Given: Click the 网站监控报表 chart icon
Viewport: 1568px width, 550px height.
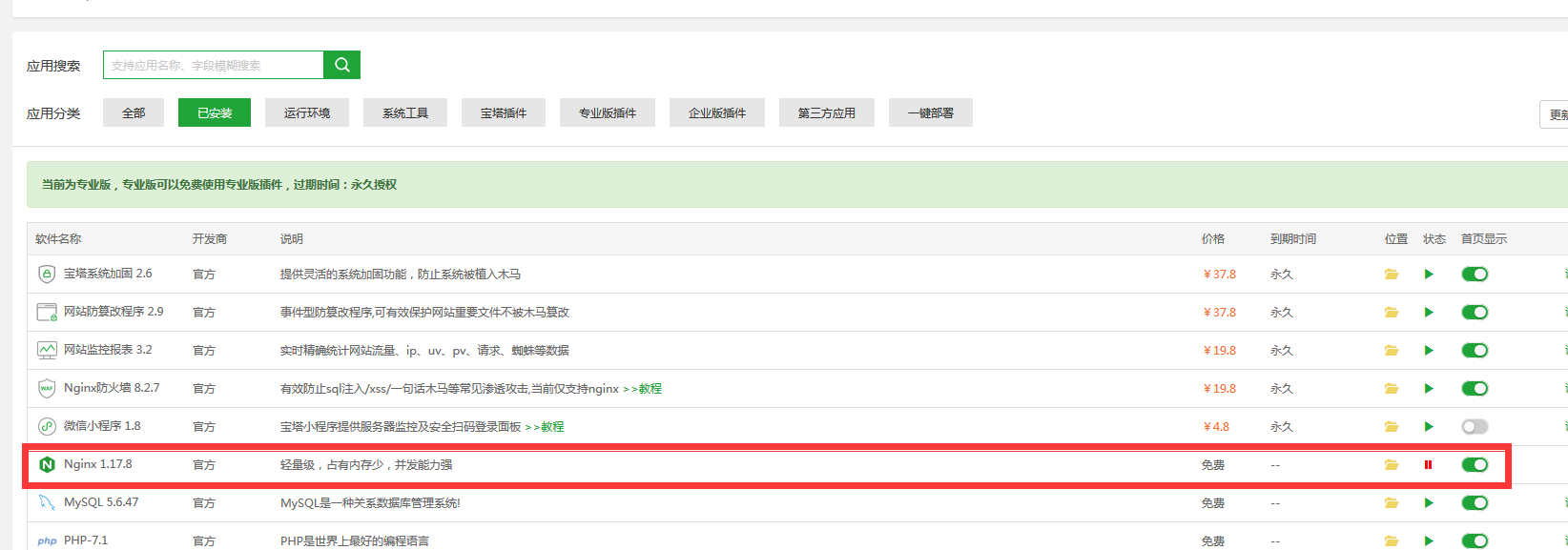Looking at the screenshot, I should (47, 350).
